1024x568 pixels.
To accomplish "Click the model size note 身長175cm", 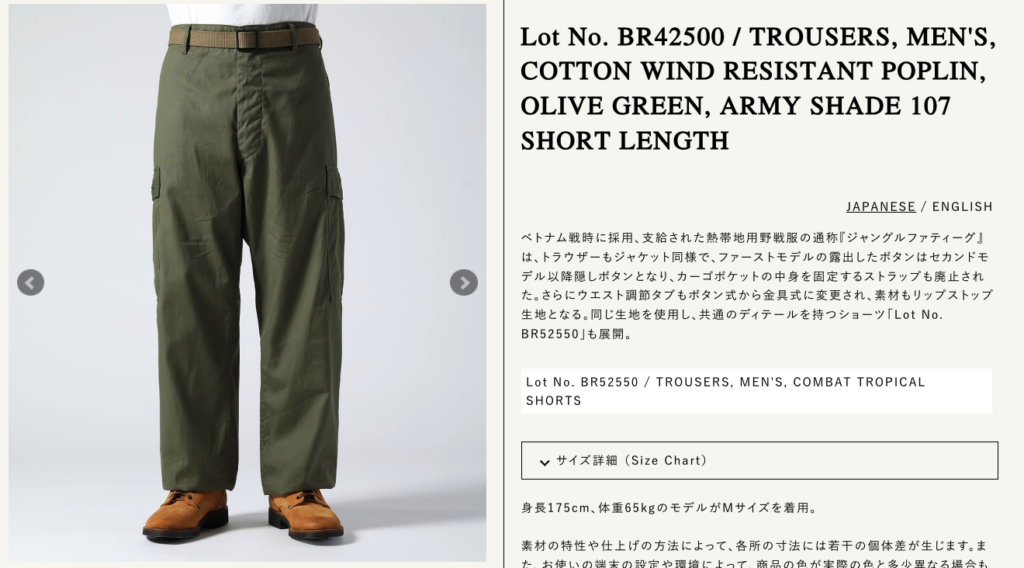I will pyautogui.click(x=669, y=508).
